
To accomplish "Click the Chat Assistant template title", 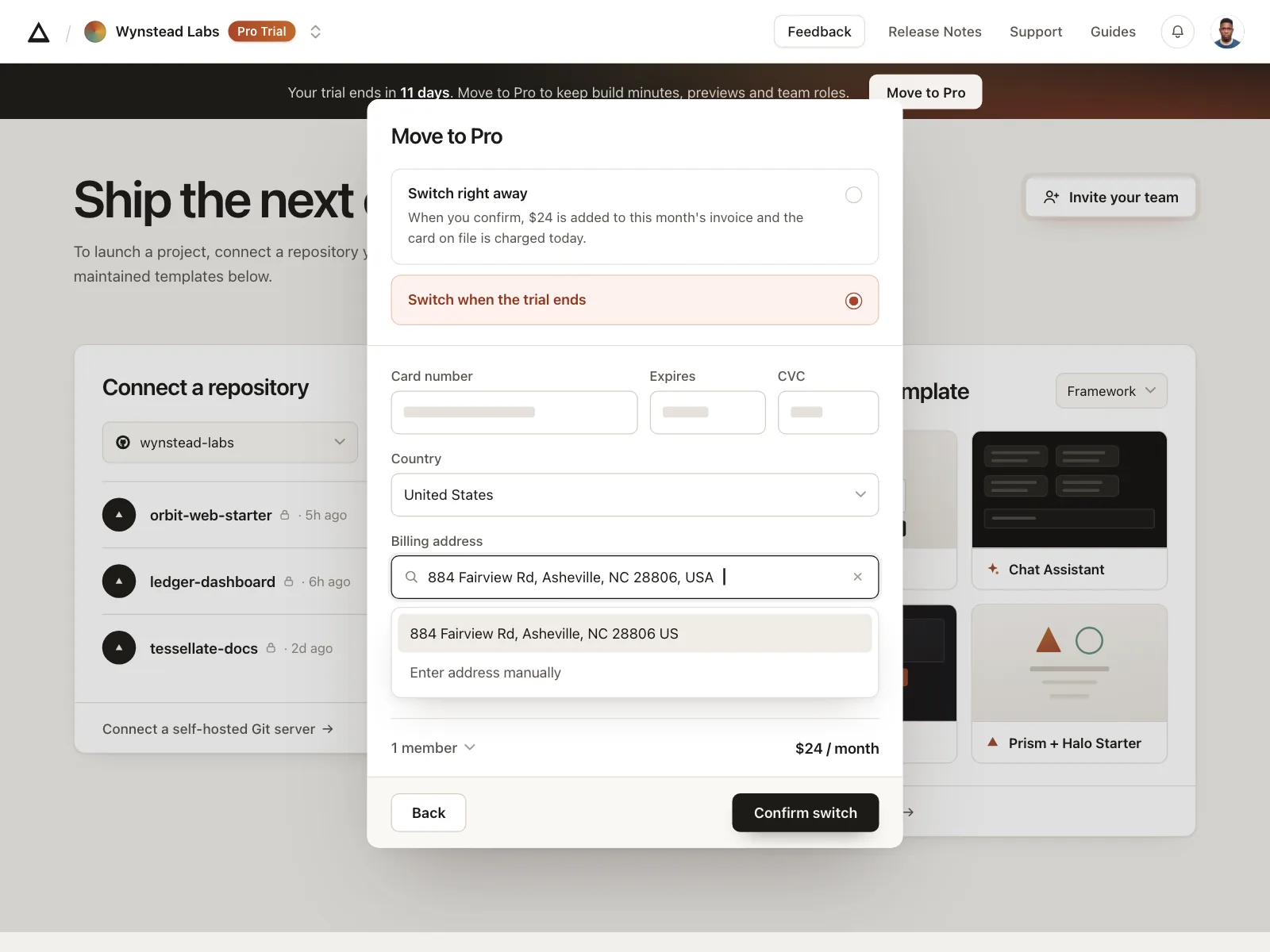I will click(1056, 570).
